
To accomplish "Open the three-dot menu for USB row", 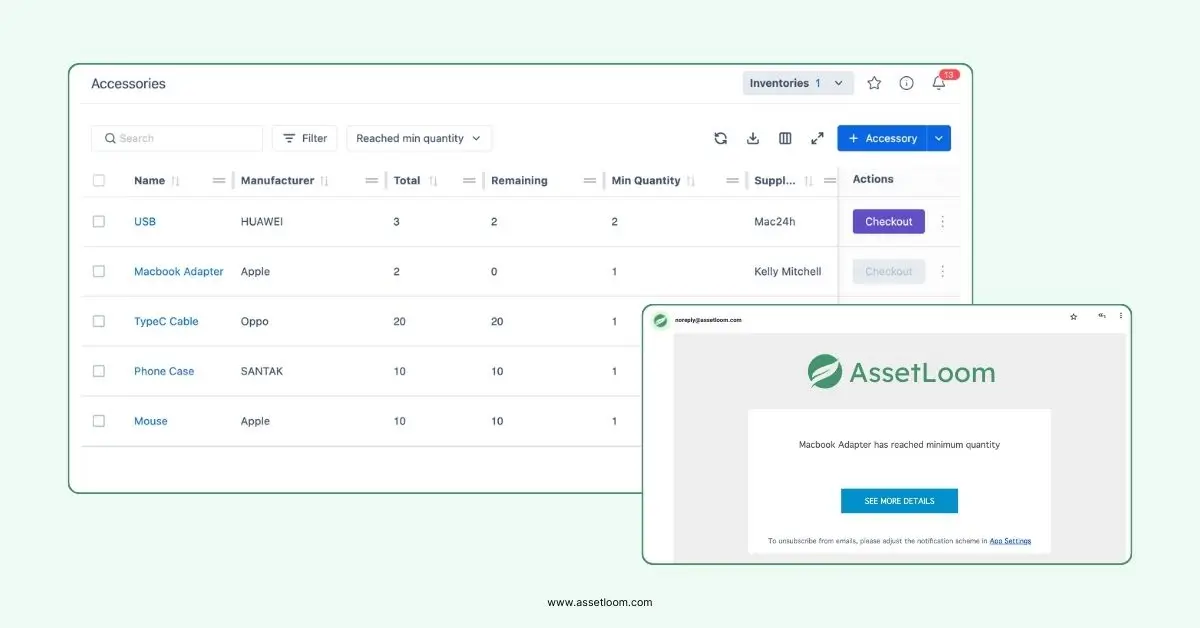I will point(942,222).
